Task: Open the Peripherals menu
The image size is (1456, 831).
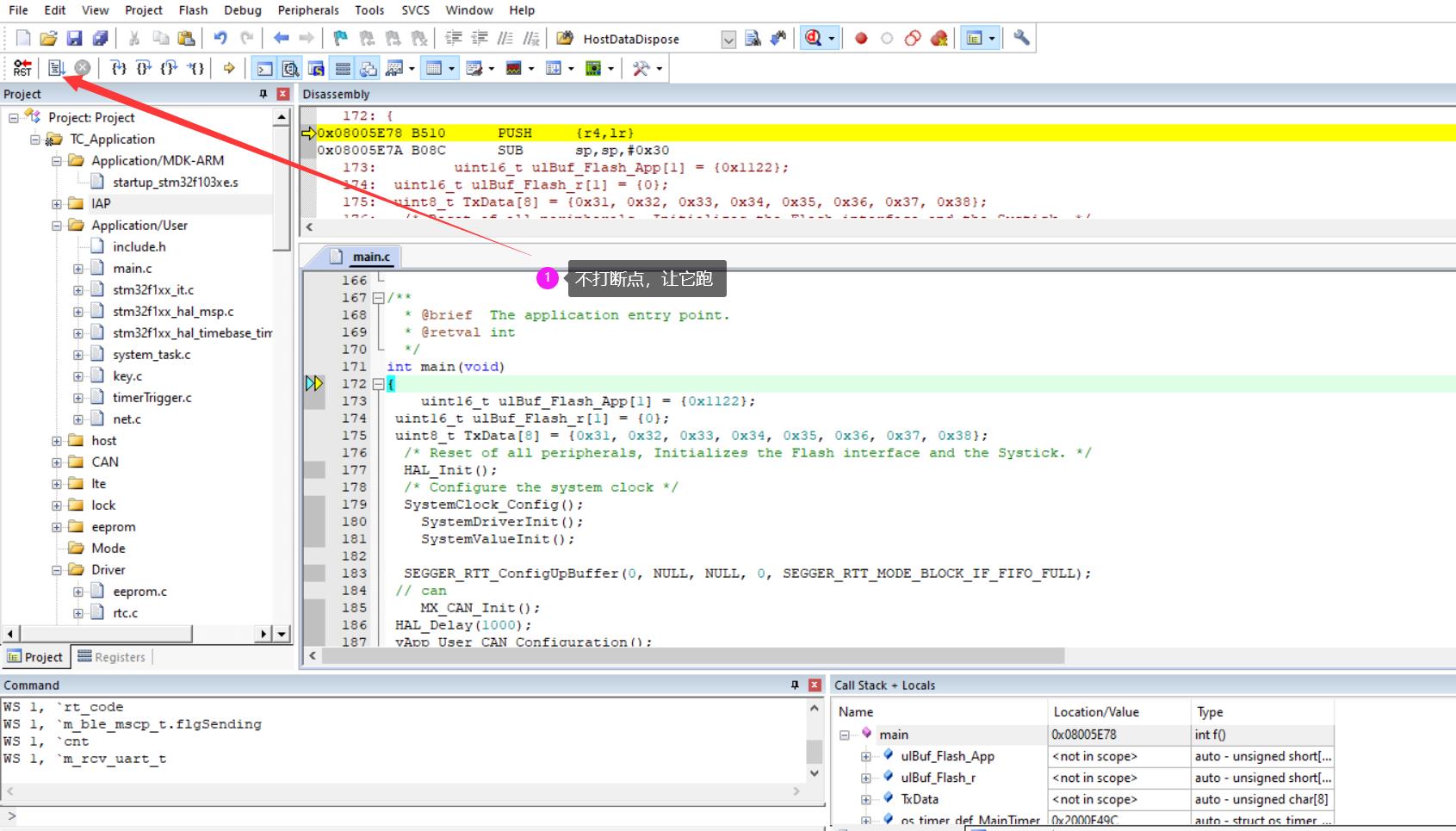Action: (x=308, y=10)
